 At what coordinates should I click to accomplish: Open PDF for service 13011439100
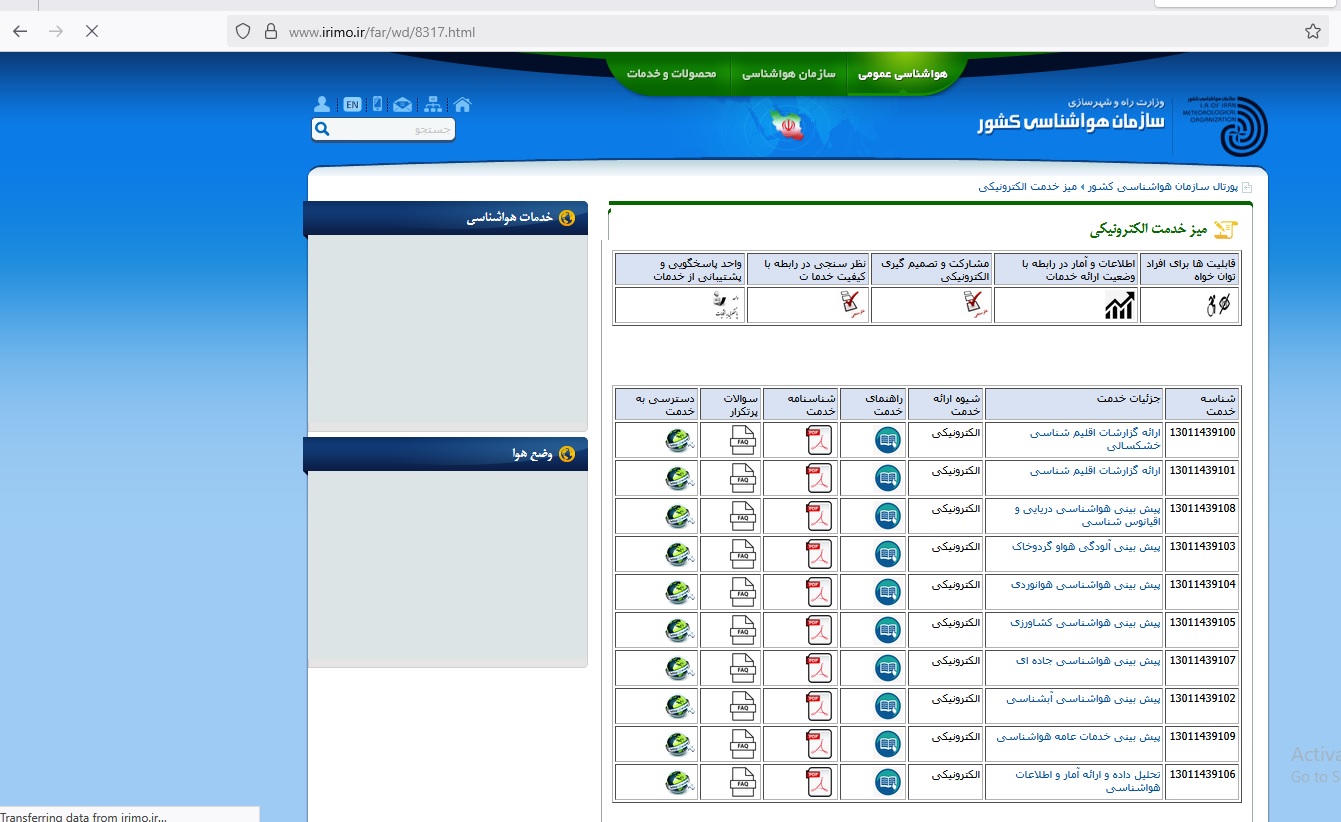click(819, 440)
